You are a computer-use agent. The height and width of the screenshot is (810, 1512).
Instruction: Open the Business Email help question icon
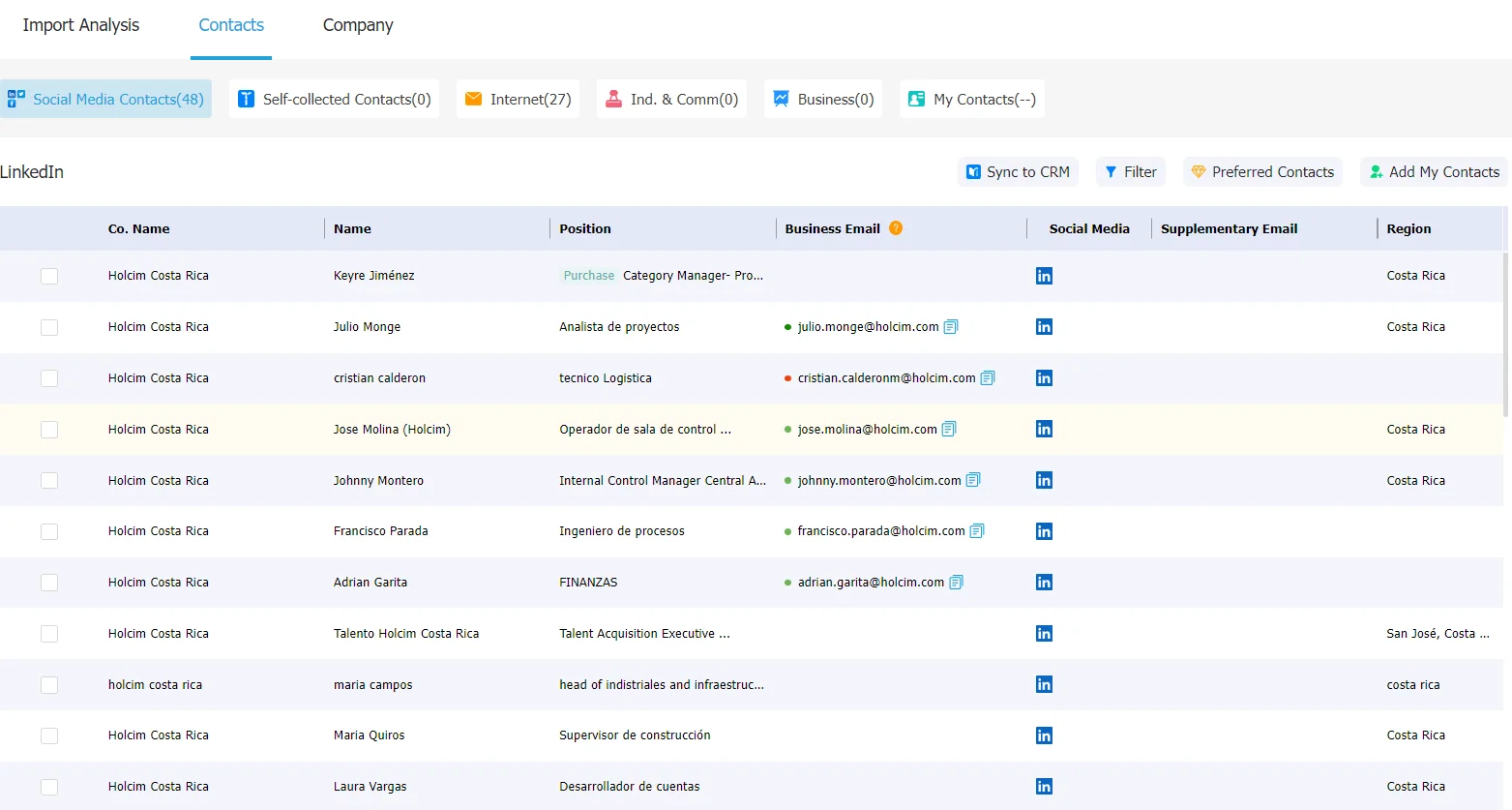coord(896,228)
